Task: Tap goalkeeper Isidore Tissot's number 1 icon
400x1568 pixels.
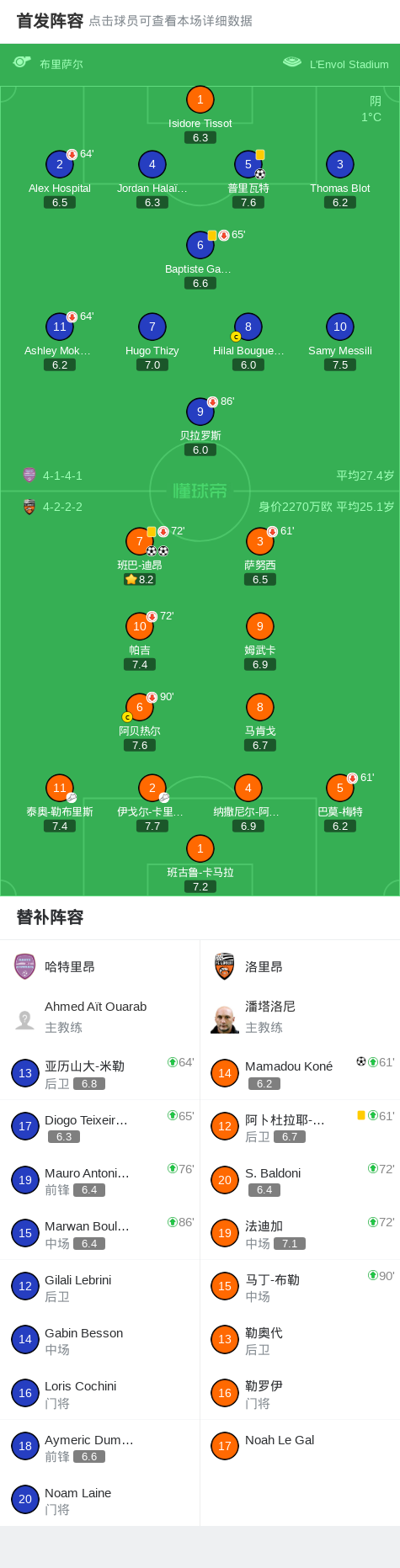Action: click(200, 99)
